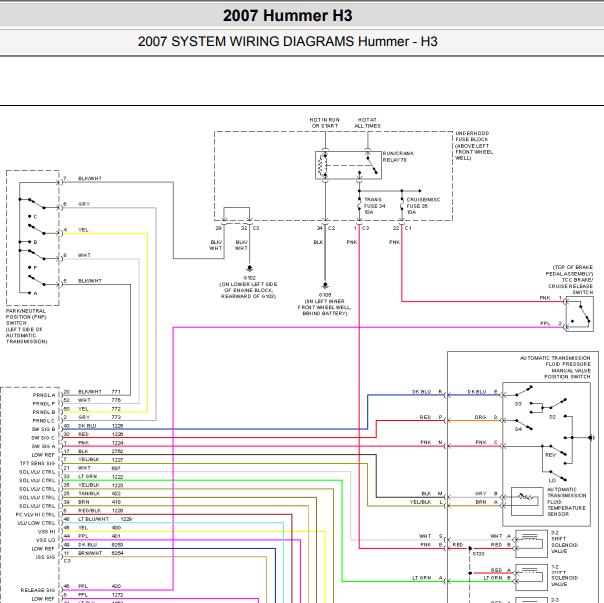
Task: Click the "RUN/CRANK RELAY 78" label
Action: tap(398, 156)
